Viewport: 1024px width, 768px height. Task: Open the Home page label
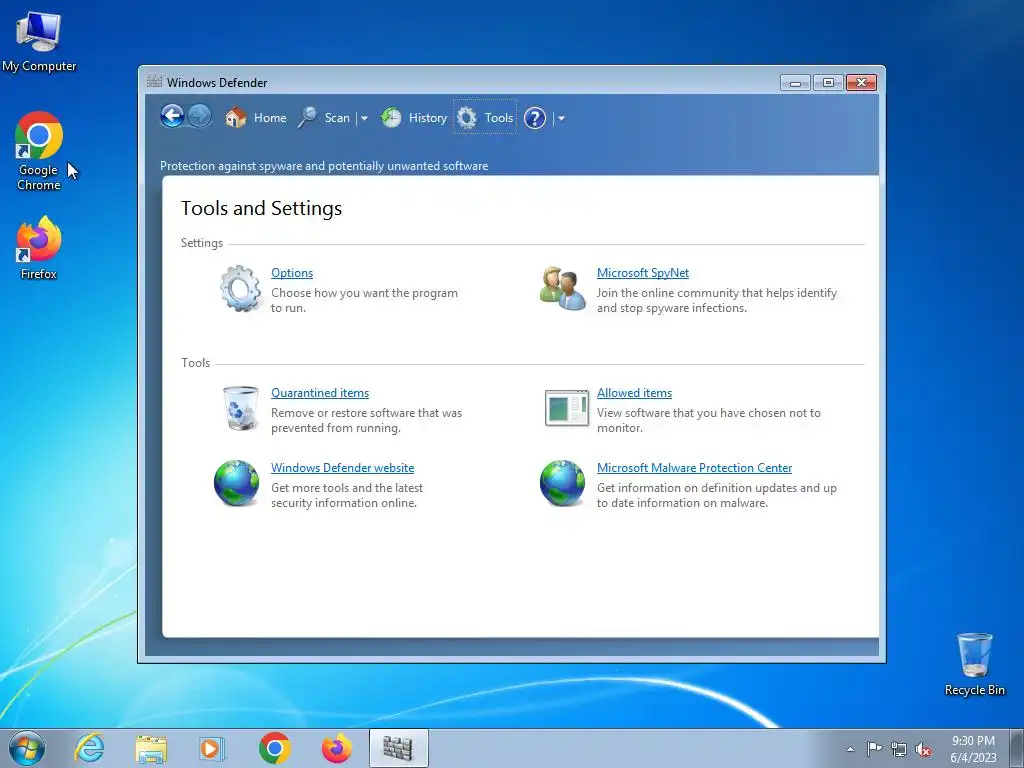(270, 118)
